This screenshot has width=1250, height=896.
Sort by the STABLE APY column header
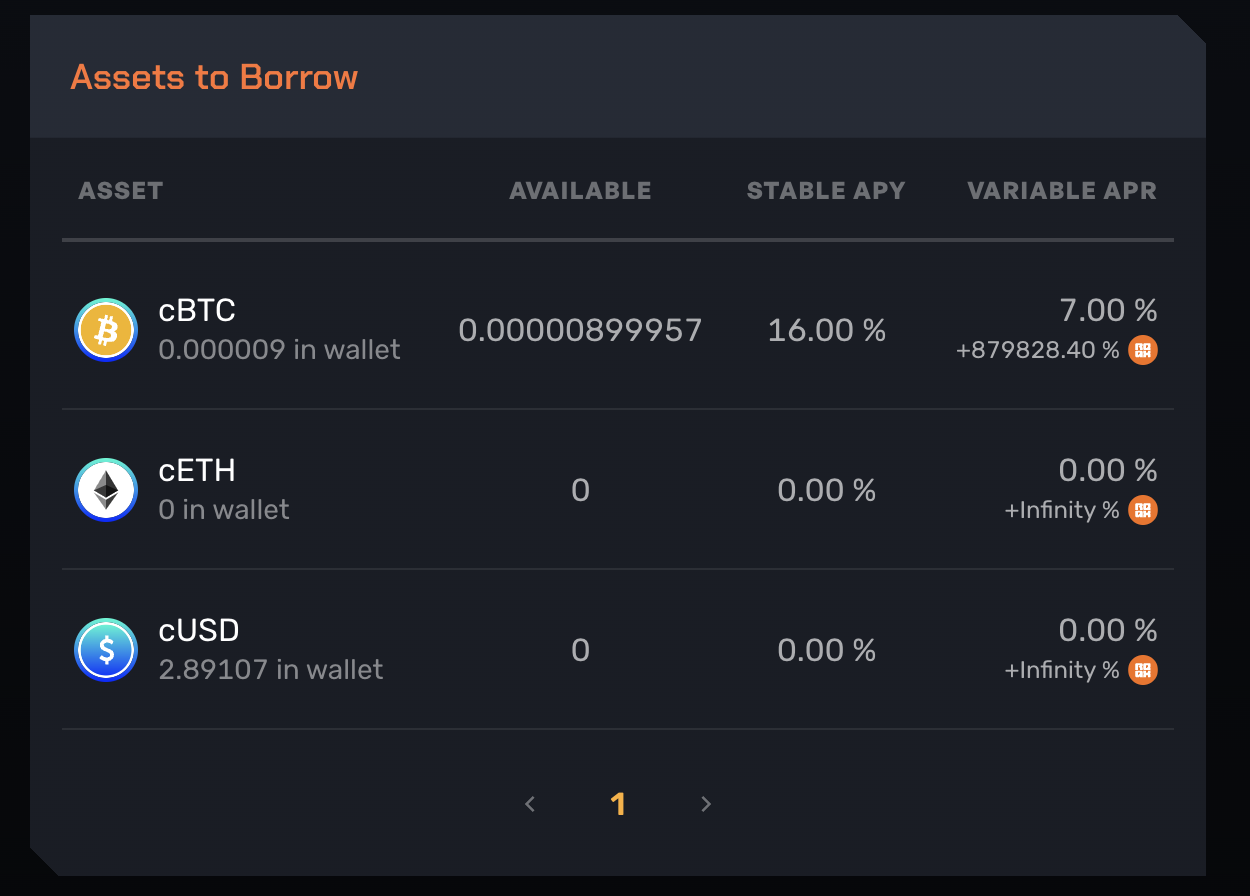click(826, 191)
